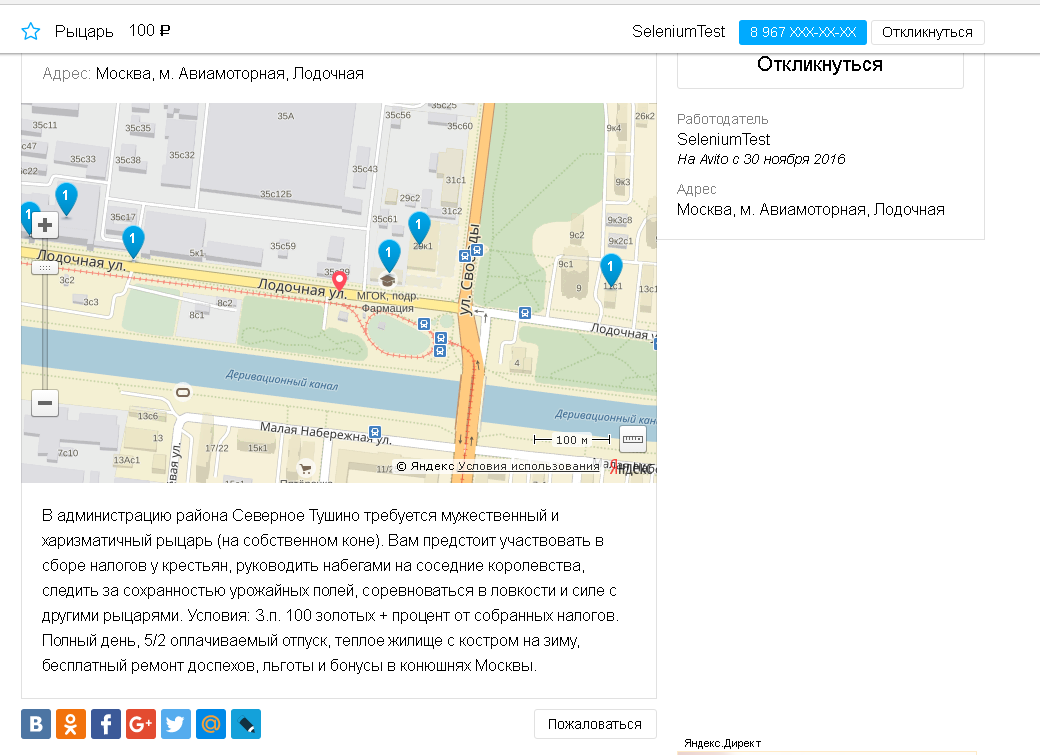Click small Откликнуться button in top bar
Screen dimensions: 1040x755
pyautogui.click(x=927, y=33)
